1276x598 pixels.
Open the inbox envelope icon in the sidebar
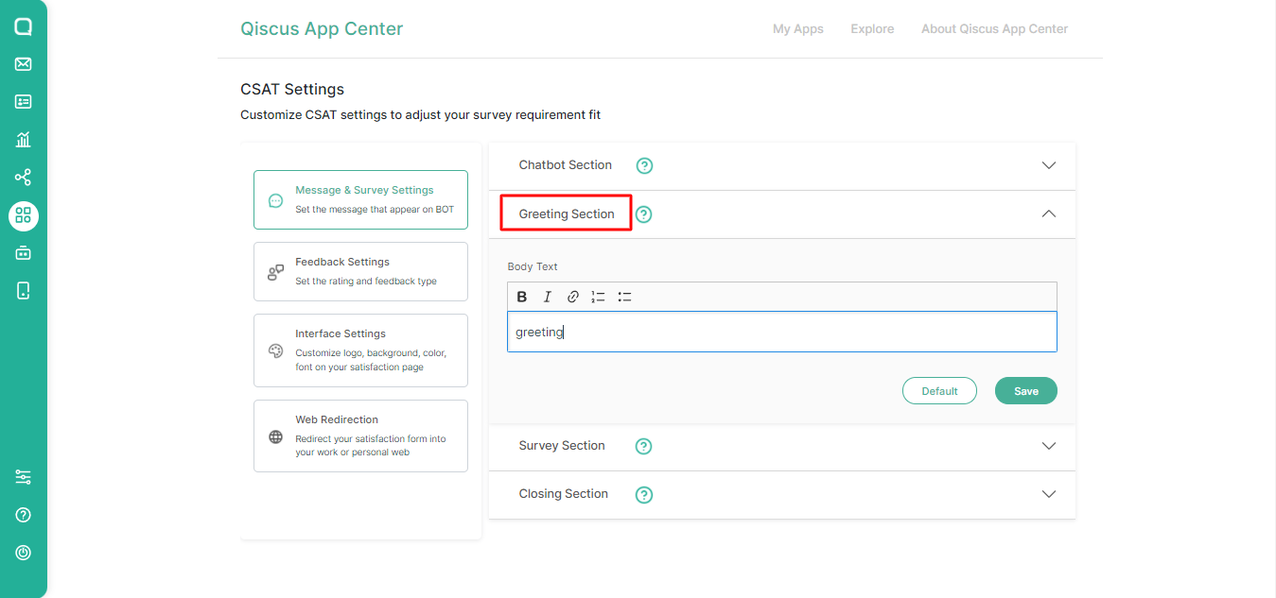coord(23,64)
